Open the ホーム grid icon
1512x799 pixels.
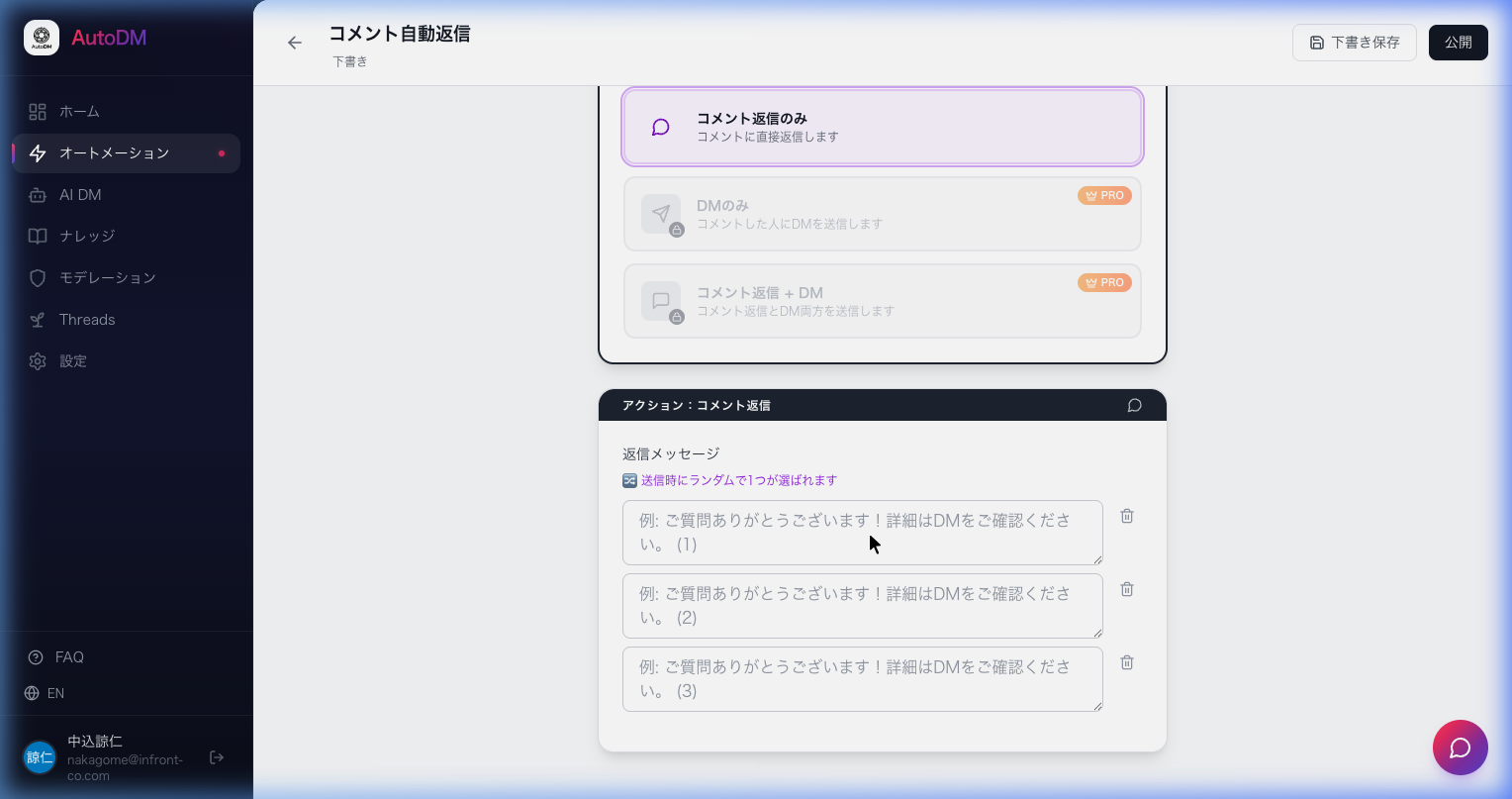pos(38,112)
